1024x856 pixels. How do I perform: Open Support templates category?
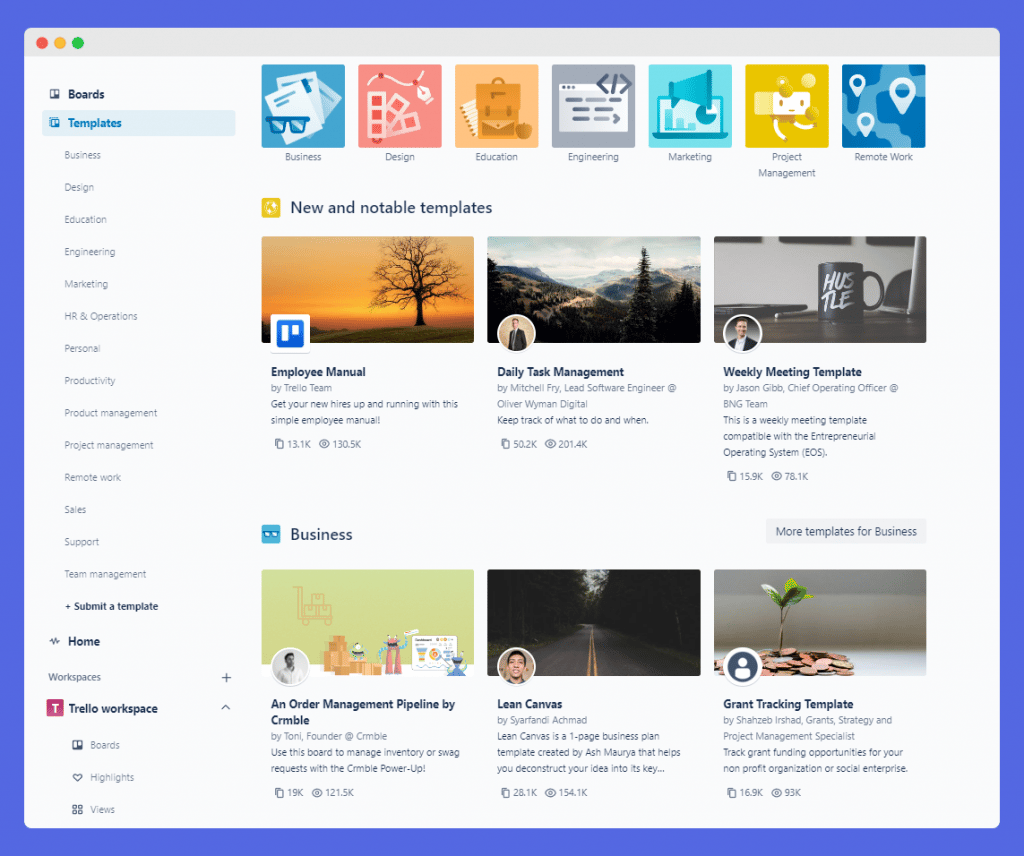click(82, 542)
